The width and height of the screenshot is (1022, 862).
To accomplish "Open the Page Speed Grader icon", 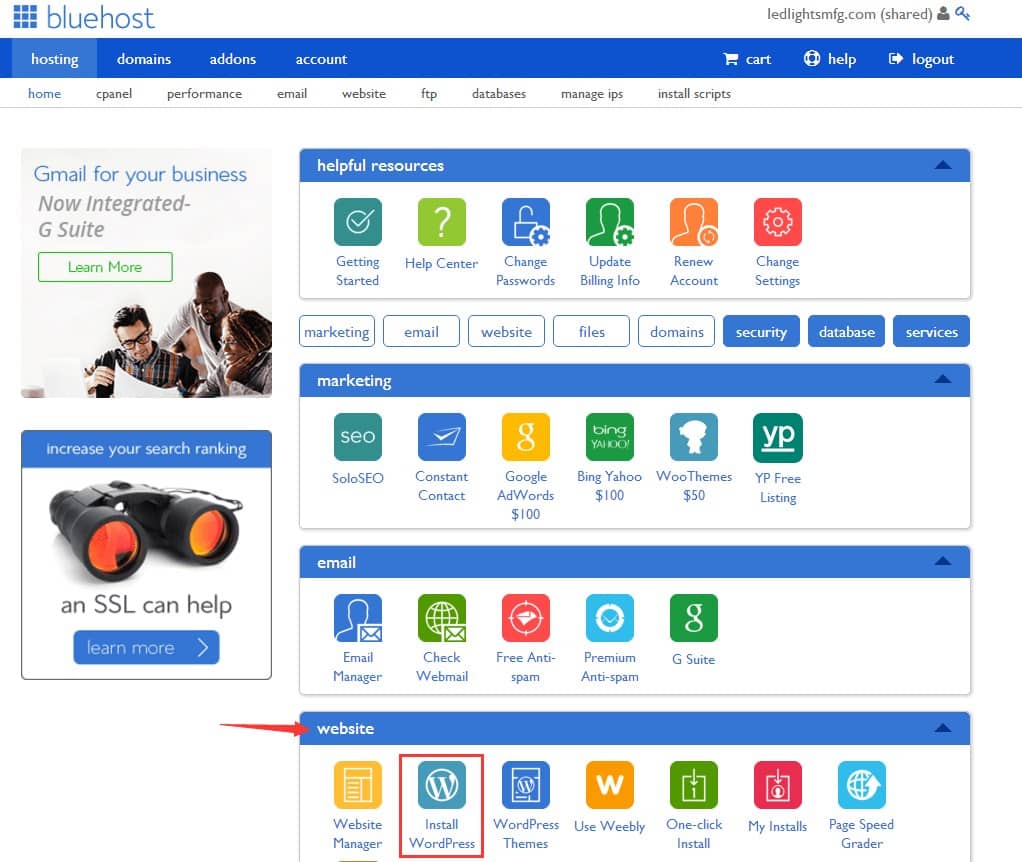I will [x=861, y=786].
